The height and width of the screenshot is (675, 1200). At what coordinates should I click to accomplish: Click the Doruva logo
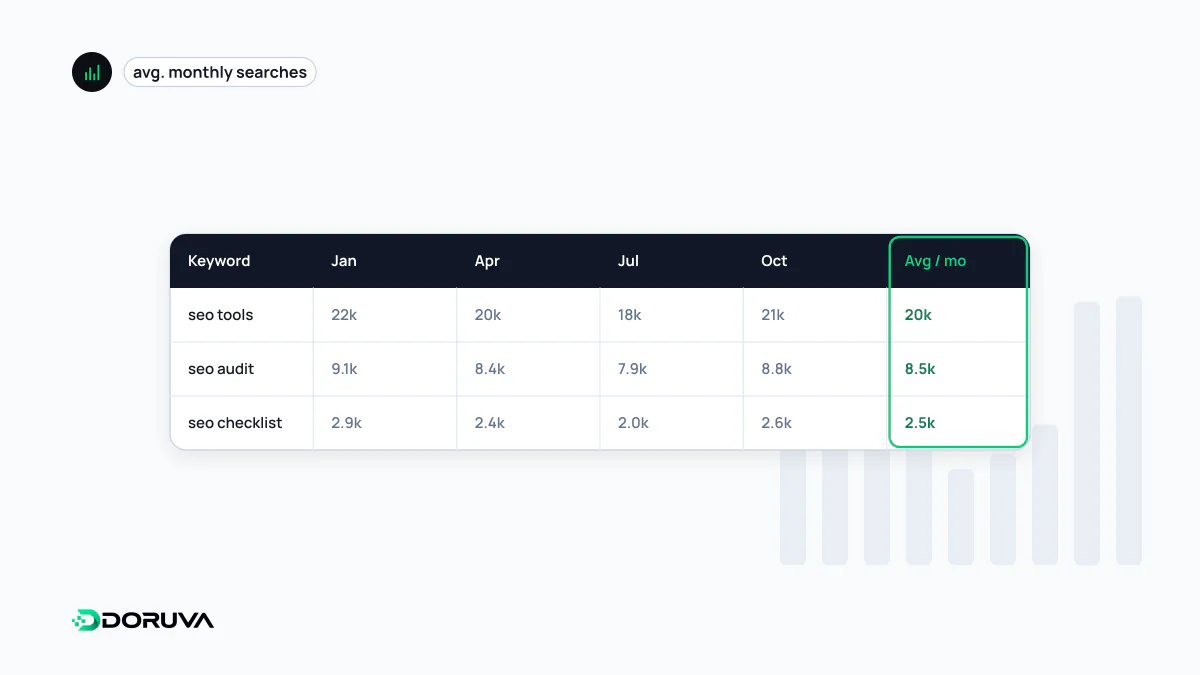[x=143, y=620]
